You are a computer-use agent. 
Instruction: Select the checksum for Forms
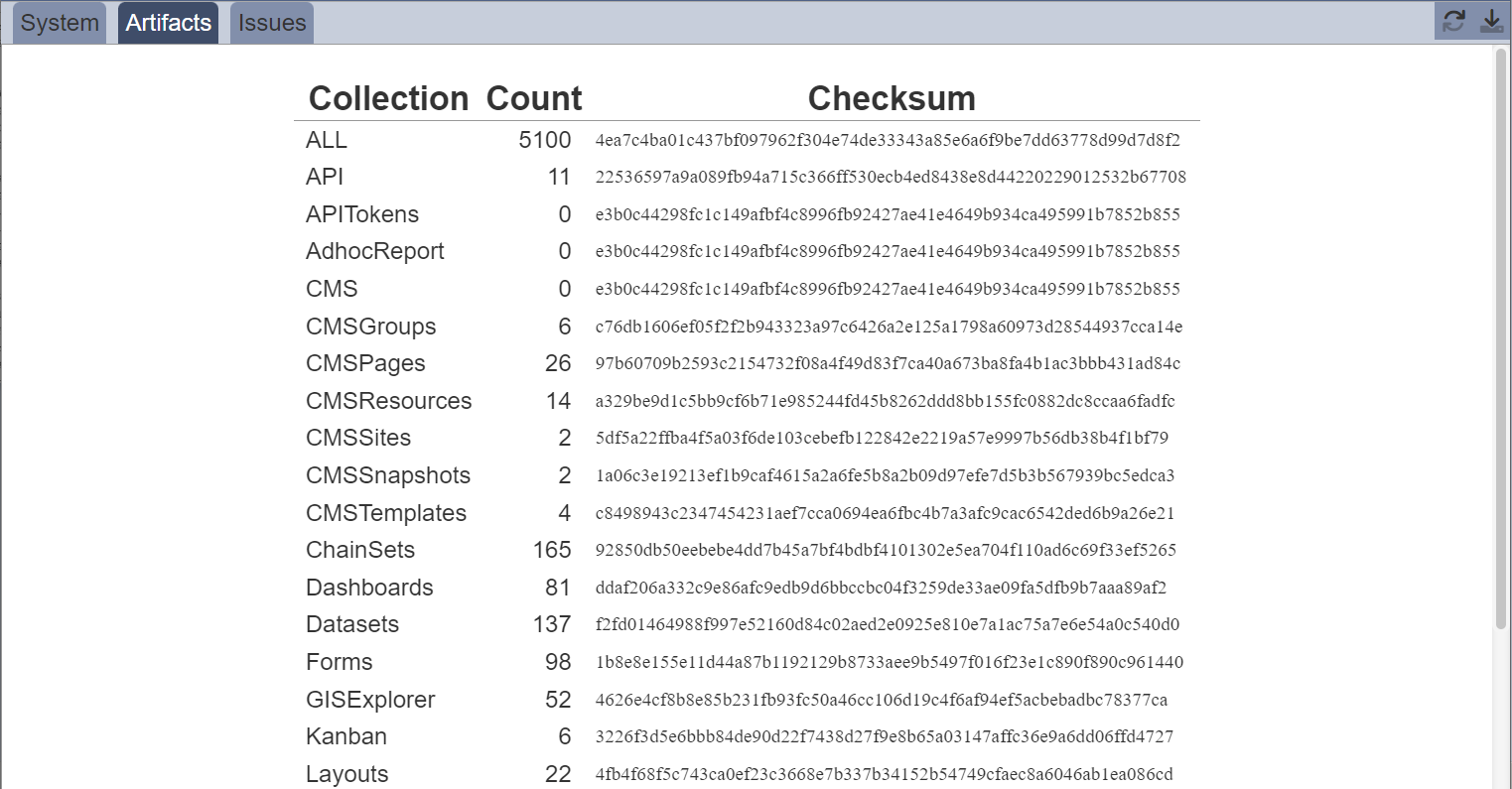890,662
